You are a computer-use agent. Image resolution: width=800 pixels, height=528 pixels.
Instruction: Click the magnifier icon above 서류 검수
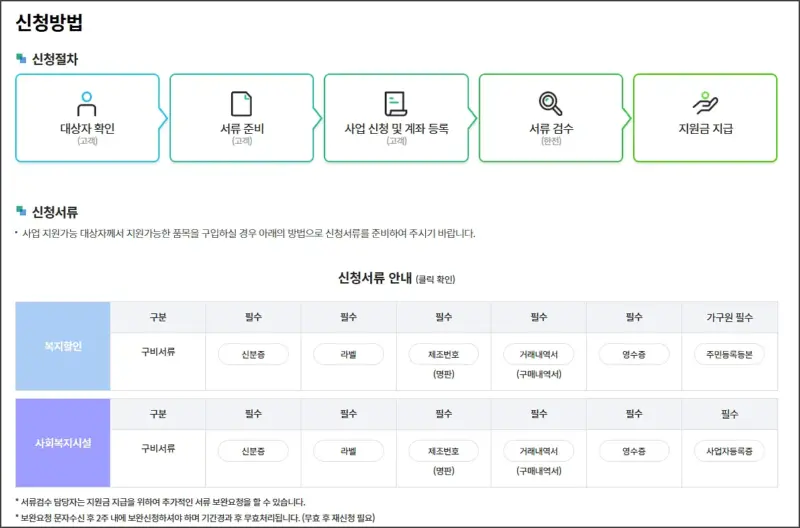point(551,104)
